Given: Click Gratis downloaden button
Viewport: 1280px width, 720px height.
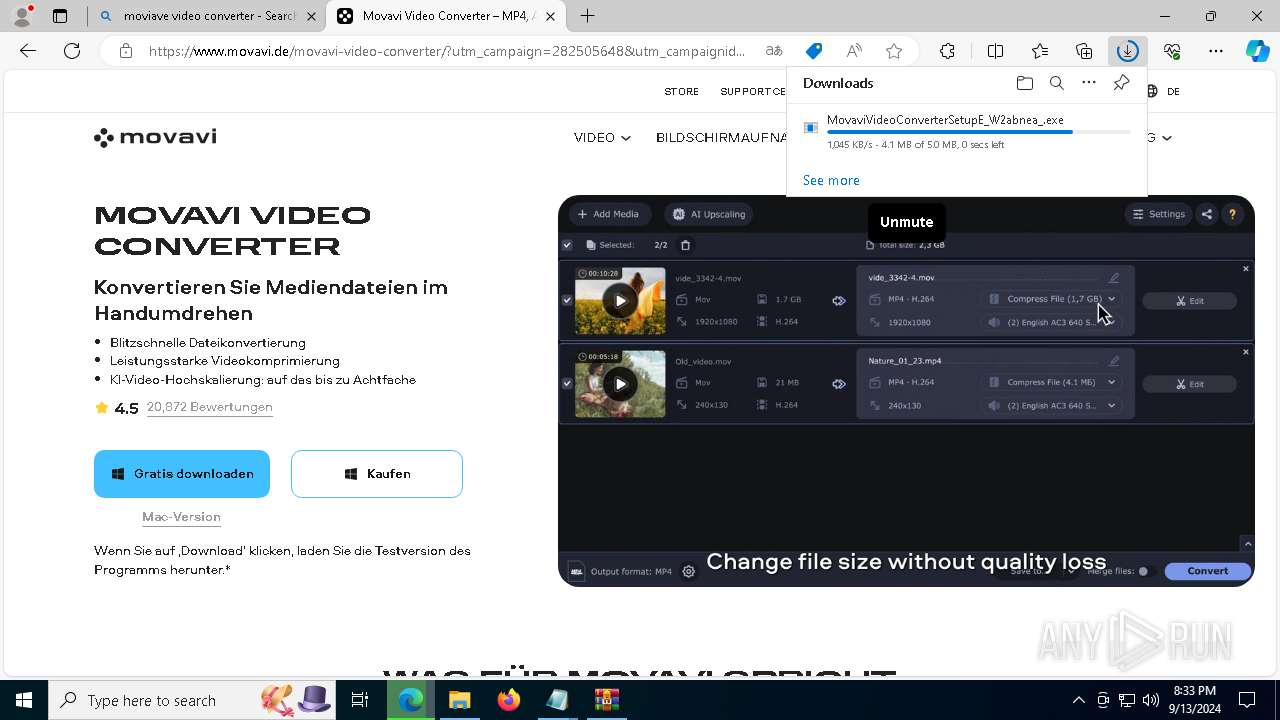Looking at the screenshot, I should [x=182, y=474].
